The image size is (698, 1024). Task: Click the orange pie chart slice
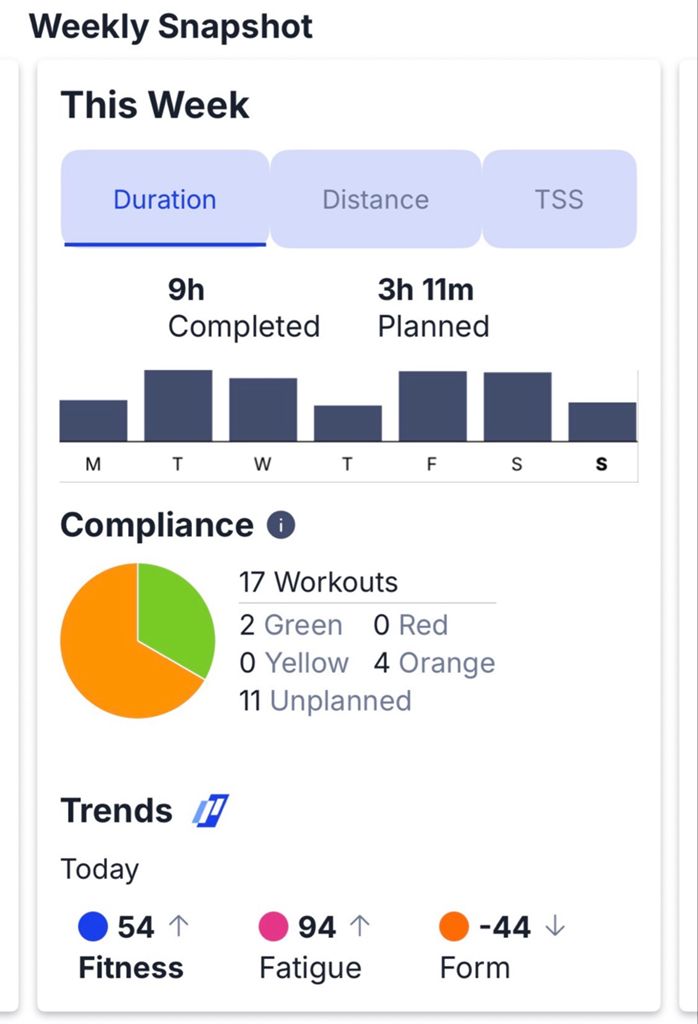110,660
